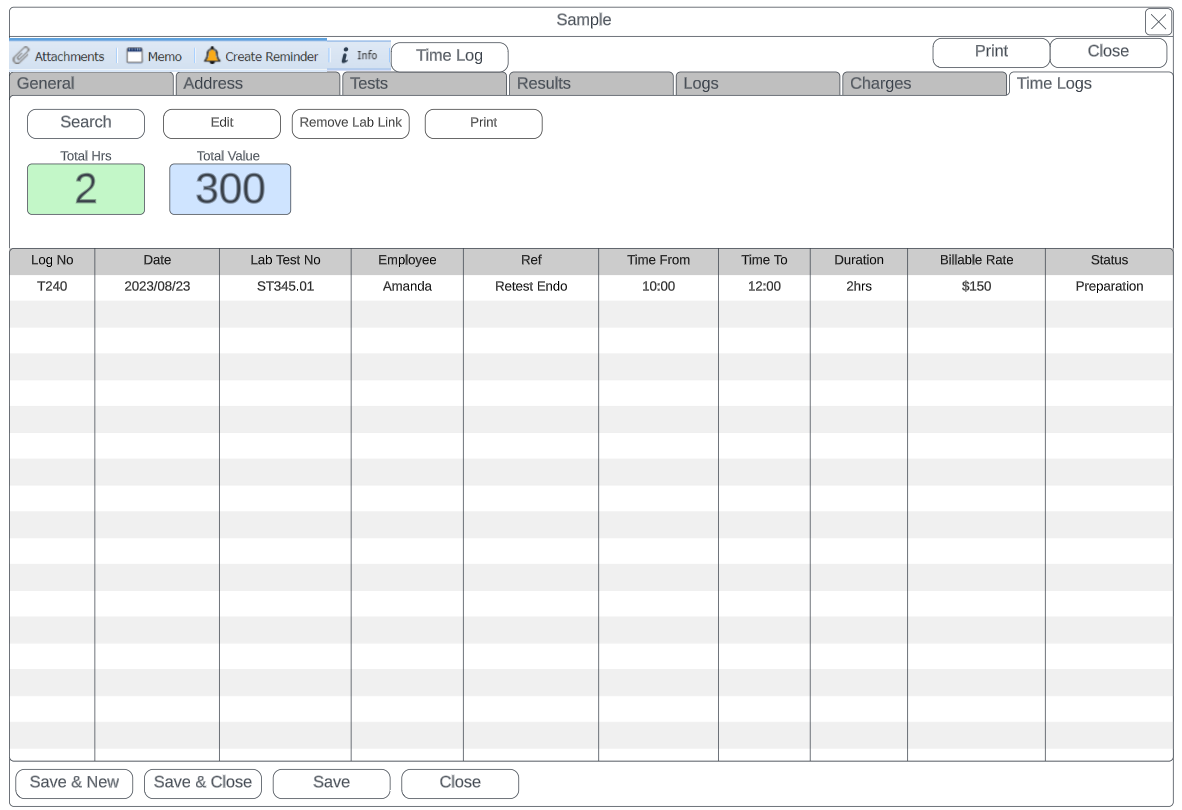Image resolution: width=1182 pixels, height=810 pixels.
Task: Open the Results tab
Action: coord(591,84)
